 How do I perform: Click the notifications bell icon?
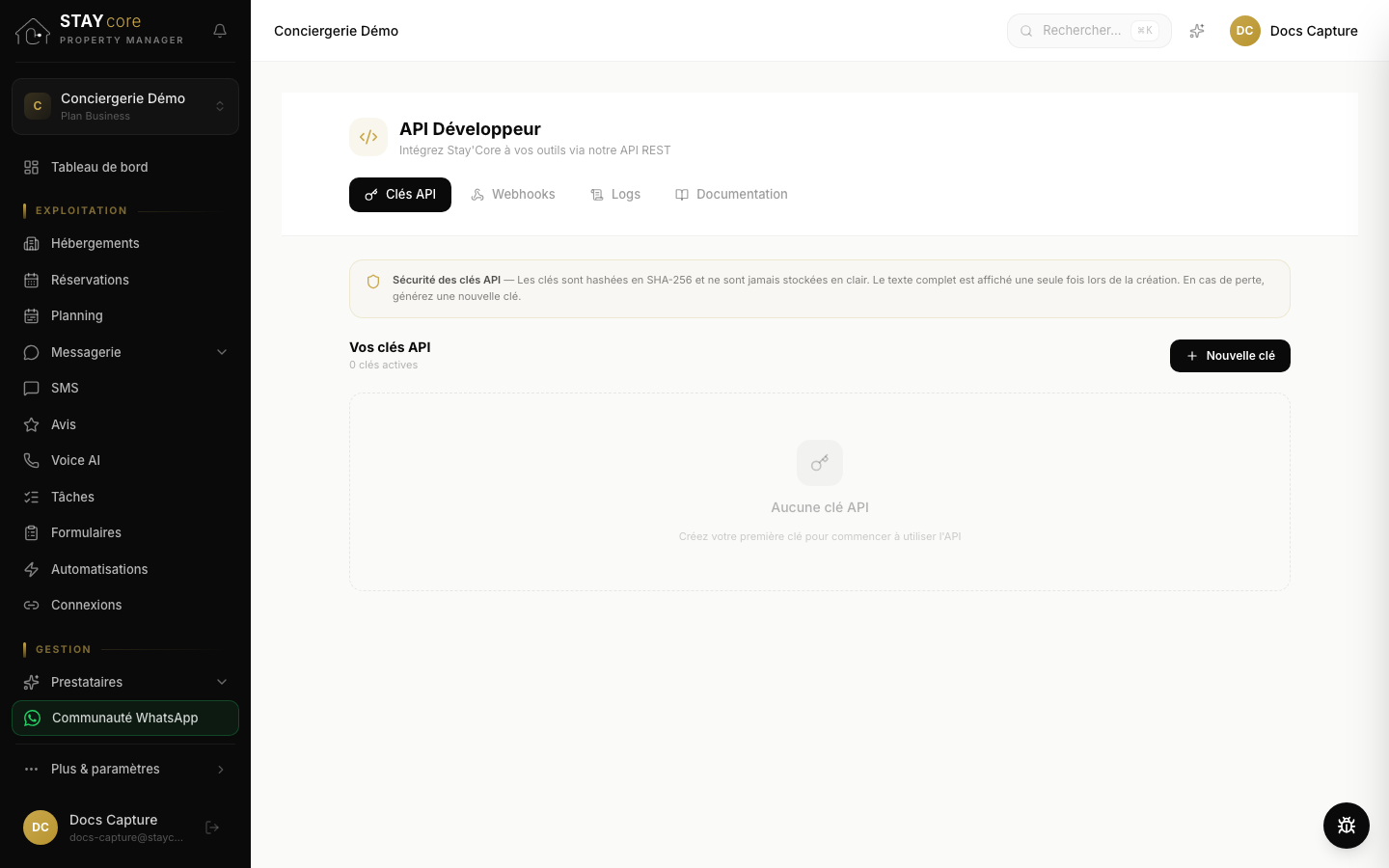point(220,31)
